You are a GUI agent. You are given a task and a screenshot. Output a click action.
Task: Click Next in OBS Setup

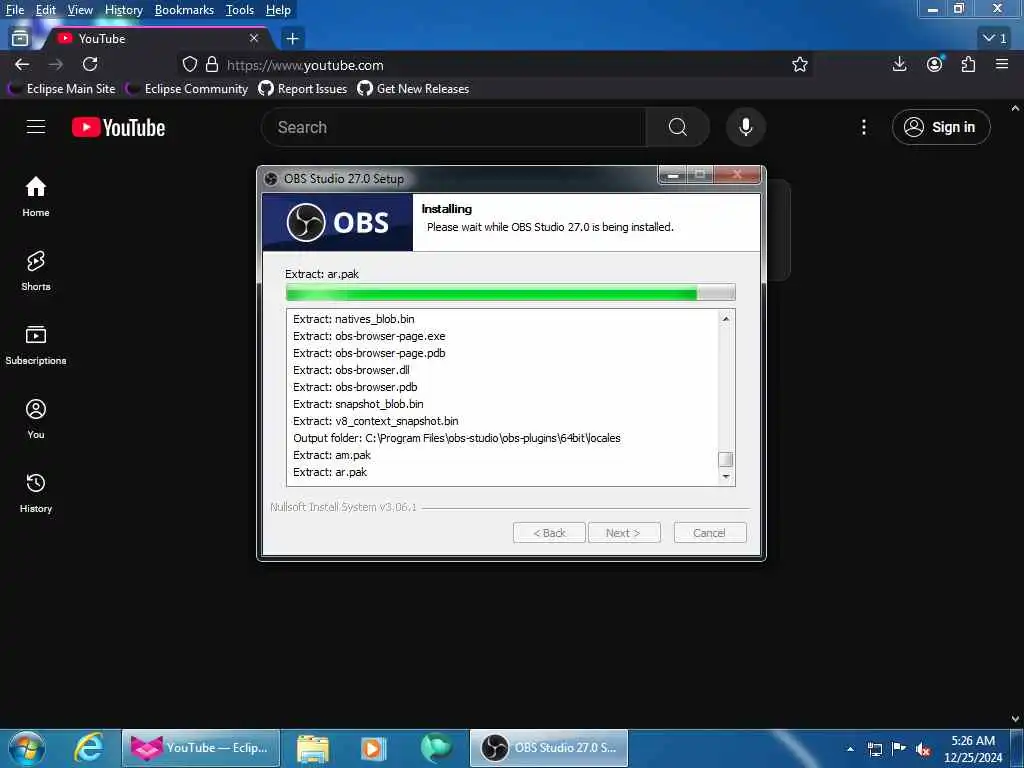click(624, 533)
